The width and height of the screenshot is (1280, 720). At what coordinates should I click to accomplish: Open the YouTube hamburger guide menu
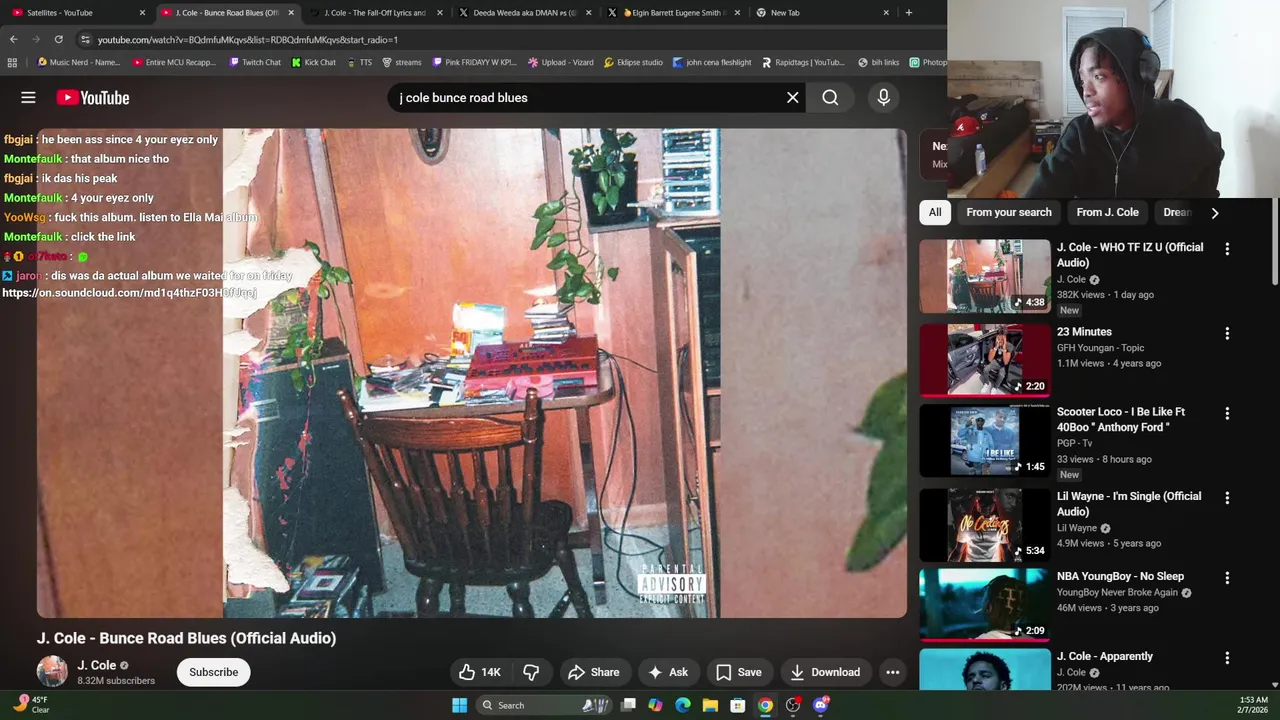coord(28,97)
